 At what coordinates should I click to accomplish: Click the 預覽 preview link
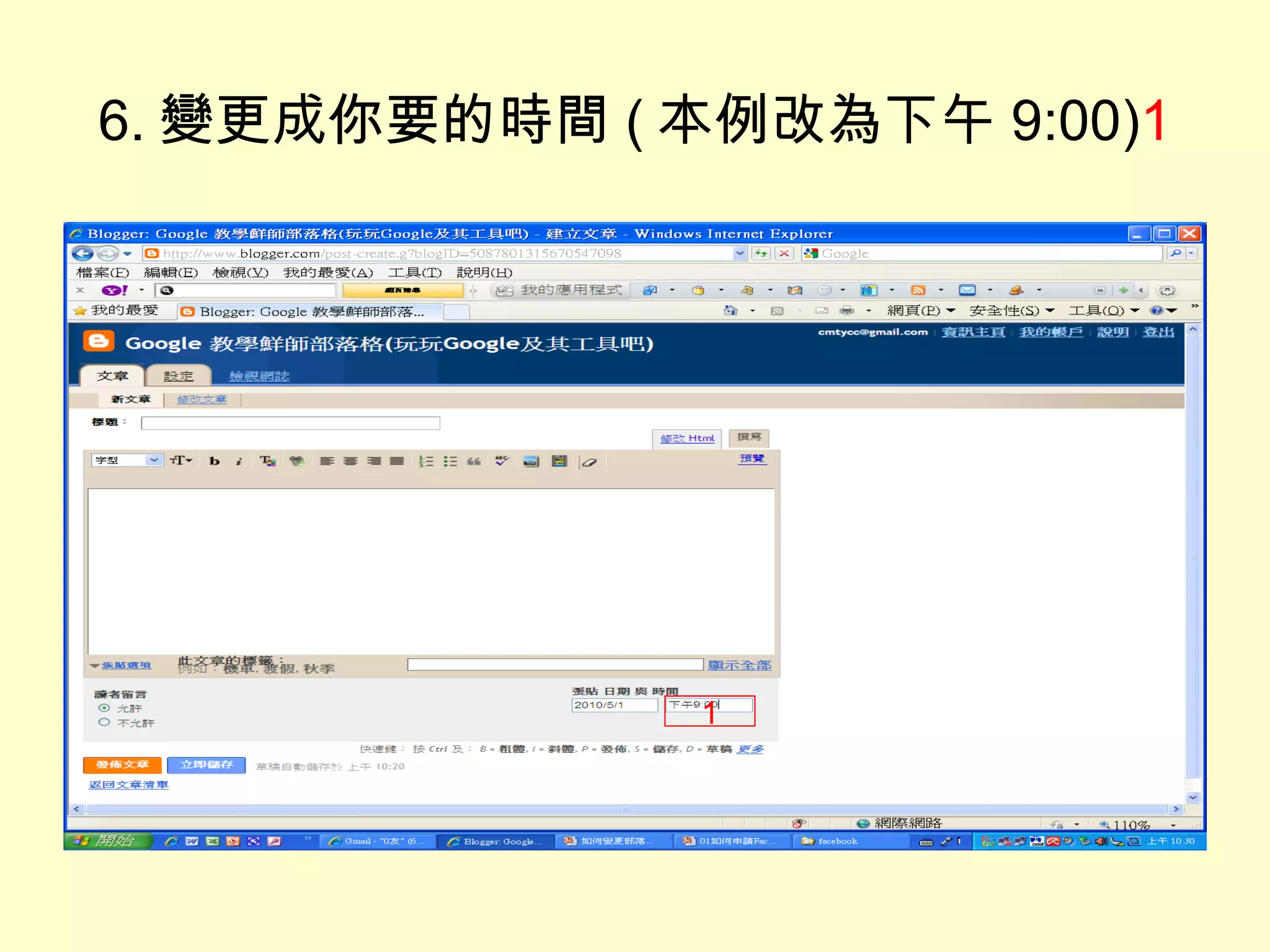(x=752, y=458)
